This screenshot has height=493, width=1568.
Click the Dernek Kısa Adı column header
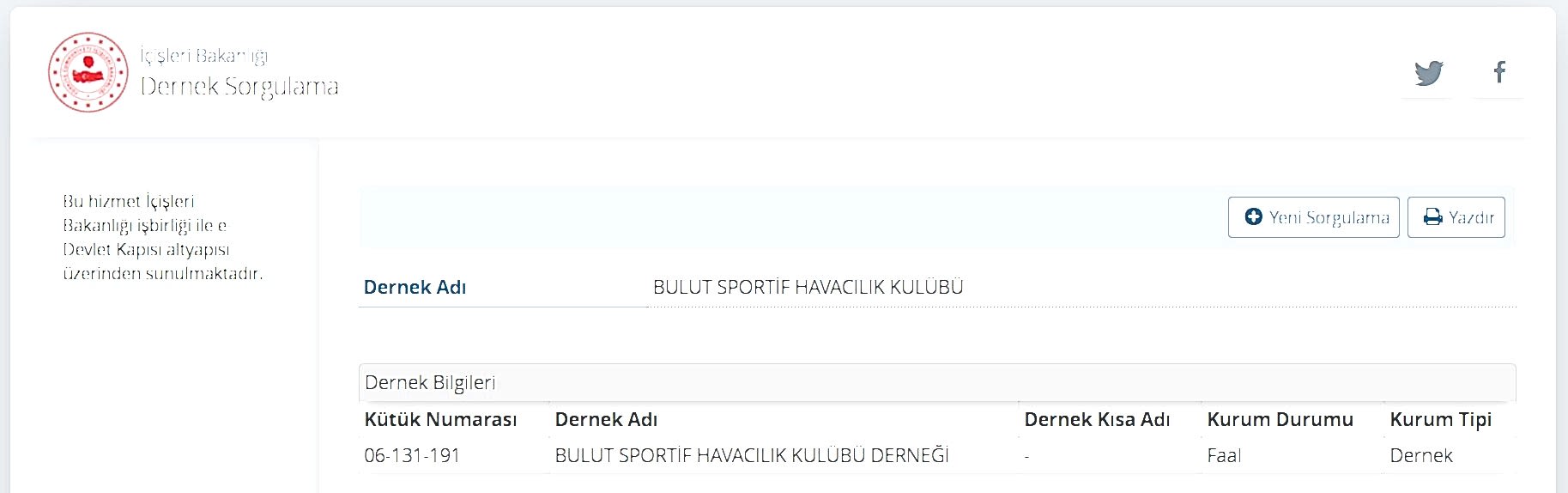pyautogui.click(x=1098, y=419)
